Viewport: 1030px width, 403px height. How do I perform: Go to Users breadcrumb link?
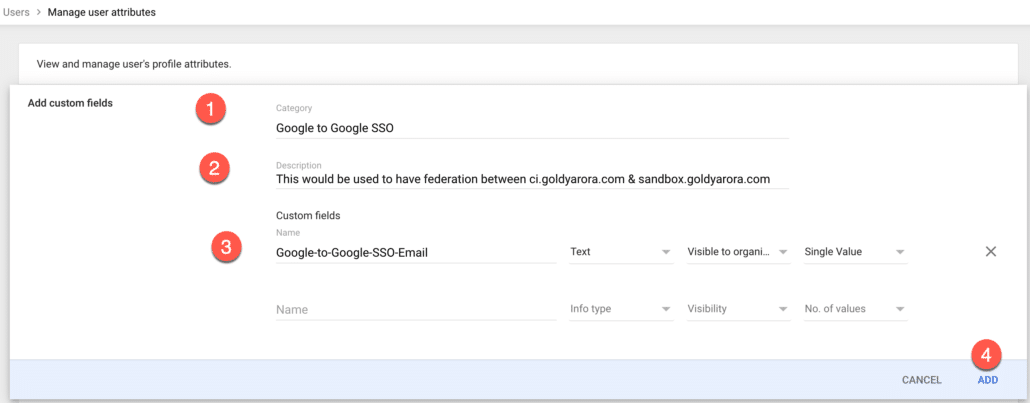[16, 12]
